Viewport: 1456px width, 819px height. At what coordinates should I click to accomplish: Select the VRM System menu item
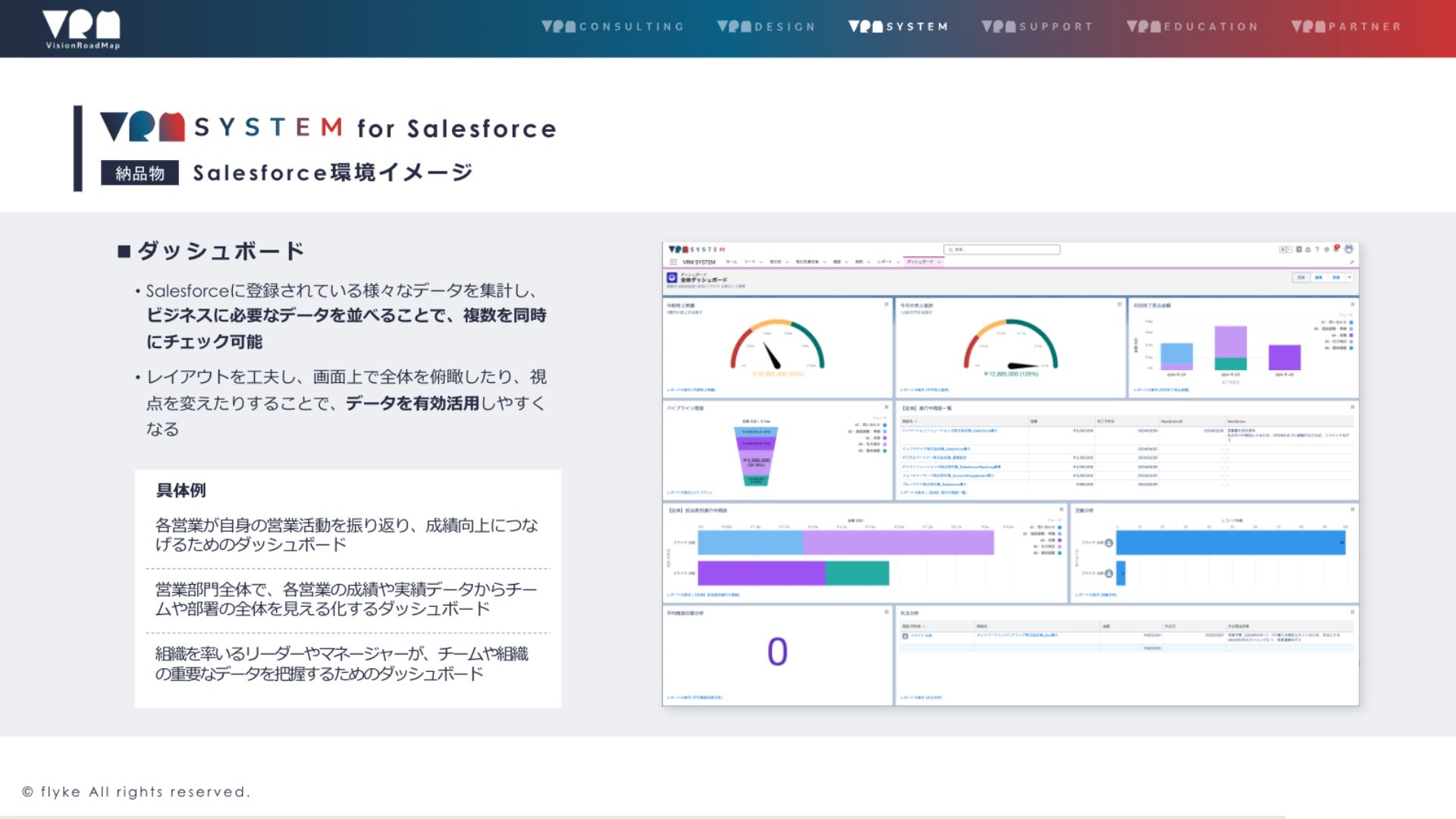(898, 27)
